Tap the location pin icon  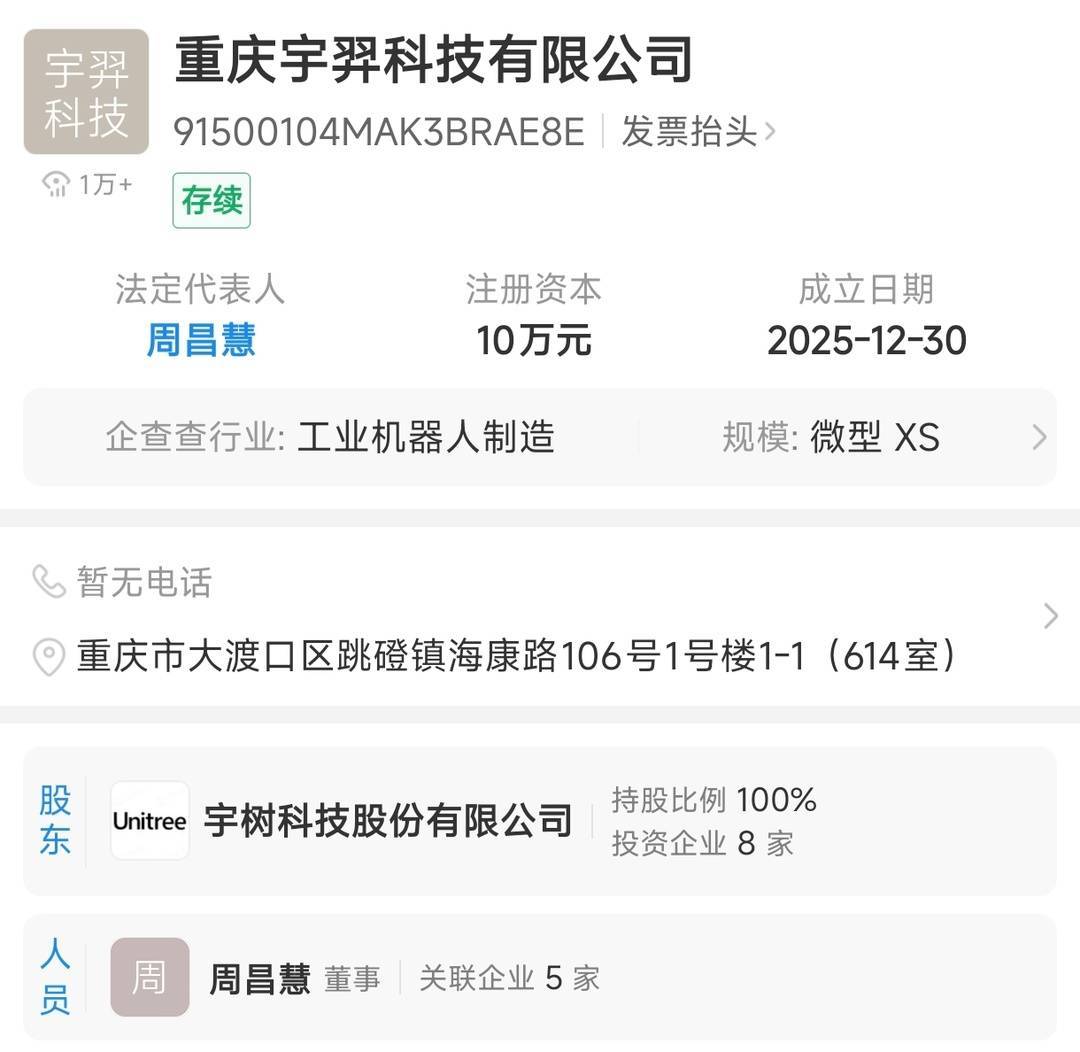[x=48, y=658]
